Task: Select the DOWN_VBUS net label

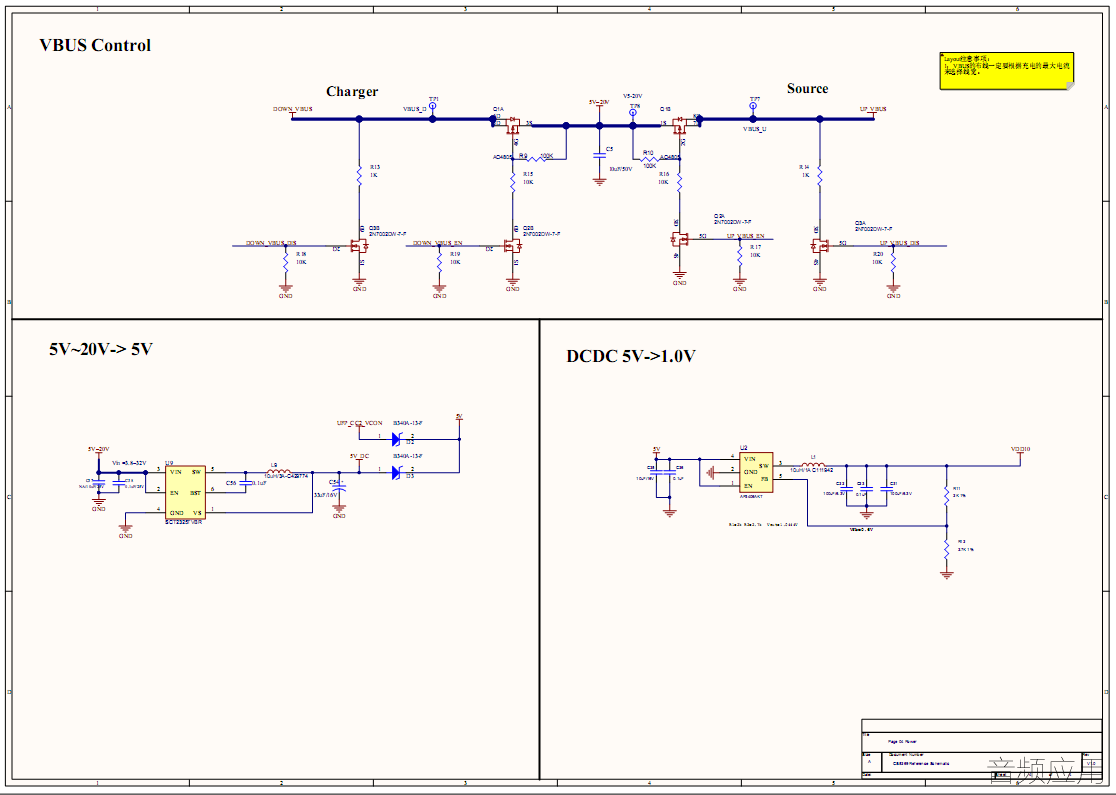Action: pyautogui.click(x=292, y=109)
